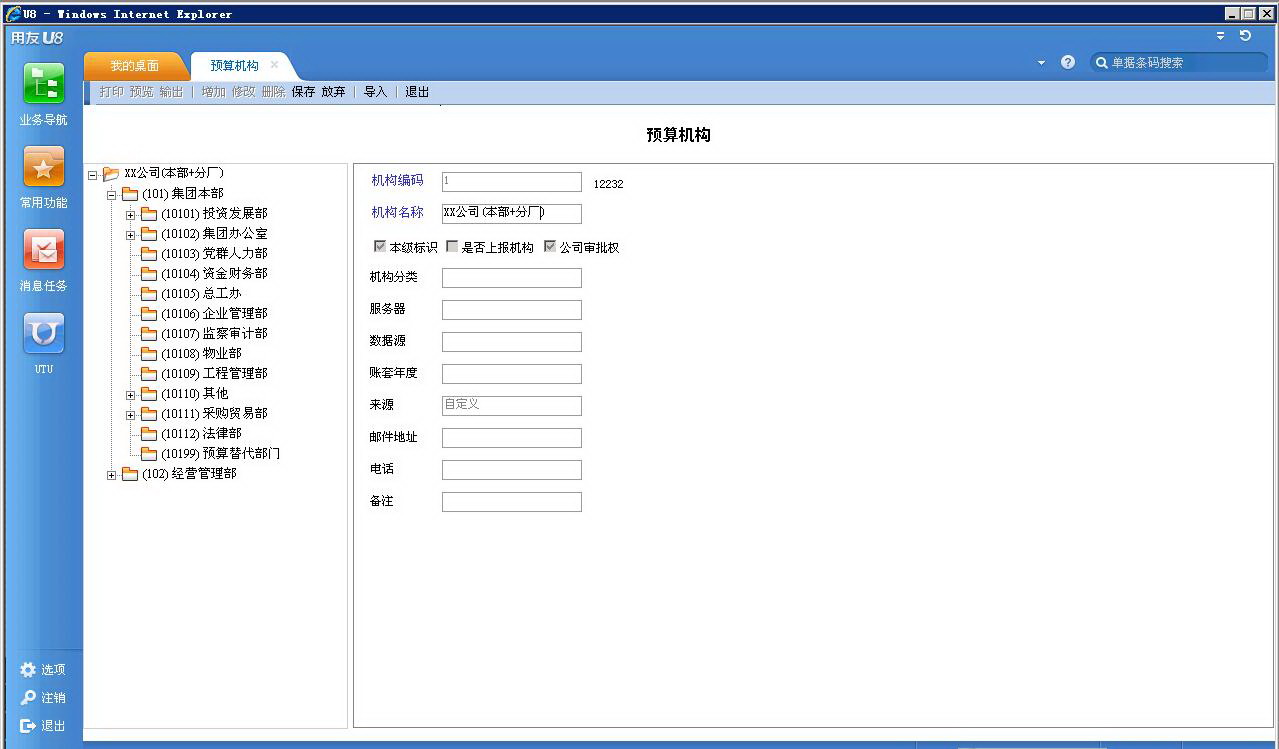This screenshot has height=749, width=1279.
Task: Click the 数据源 input field
Action: point(511,341)
